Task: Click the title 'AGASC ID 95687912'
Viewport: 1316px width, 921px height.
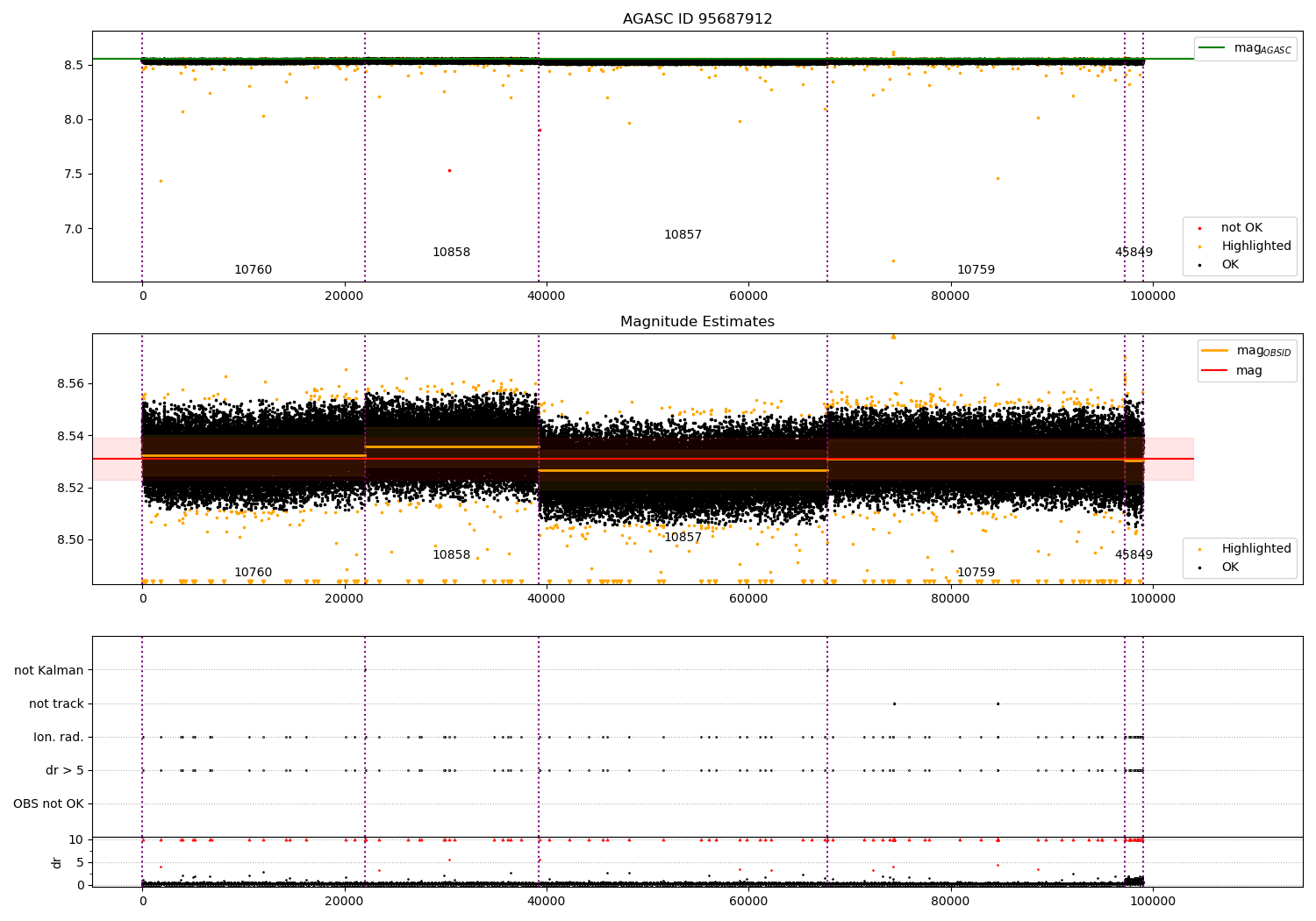Action: (x=697, y=19)
